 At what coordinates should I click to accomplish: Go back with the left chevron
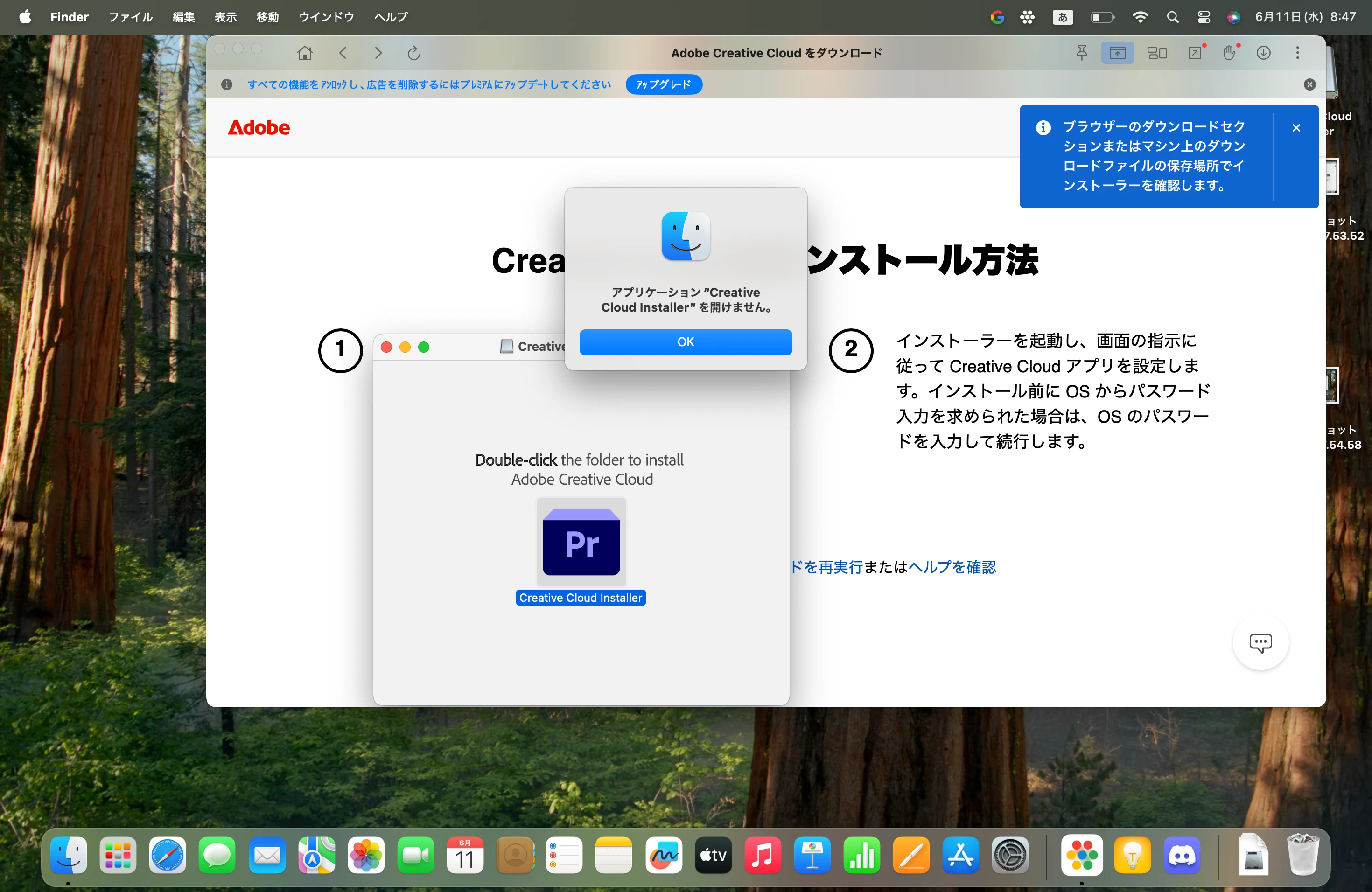coord(343,53)
